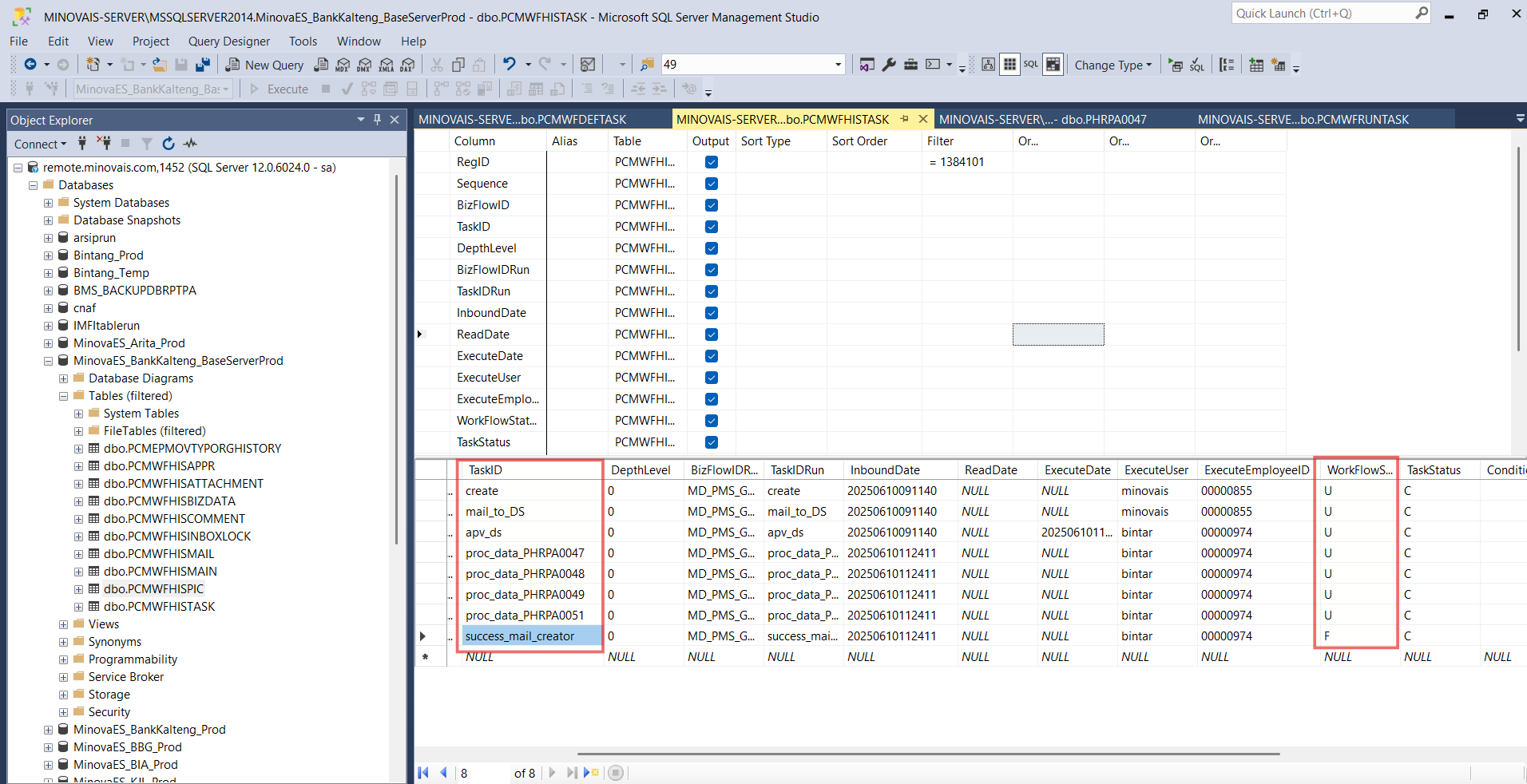
Task: Uncheck Output for ReadDate column
Action: [x=712, y=335]
